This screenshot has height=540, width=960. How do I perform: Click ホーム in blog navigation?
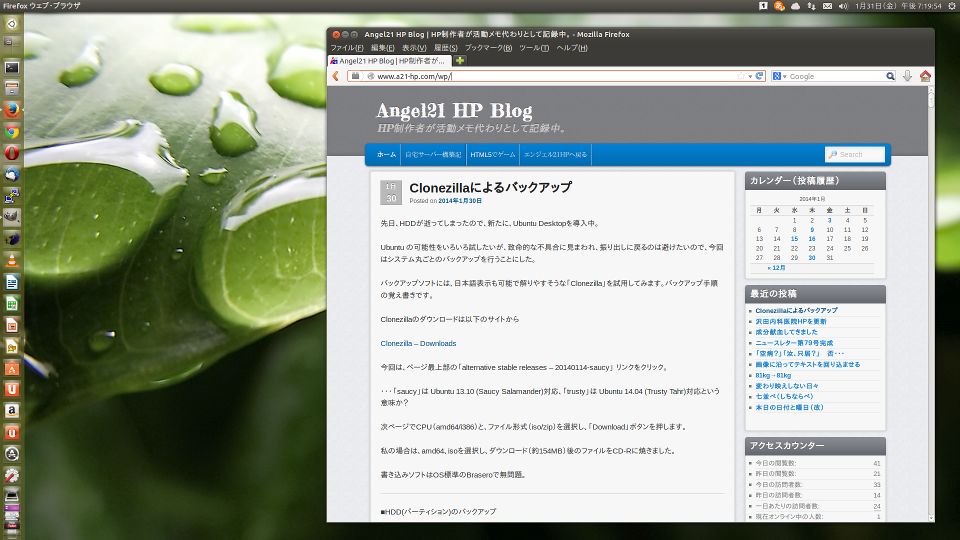point(386,155)
